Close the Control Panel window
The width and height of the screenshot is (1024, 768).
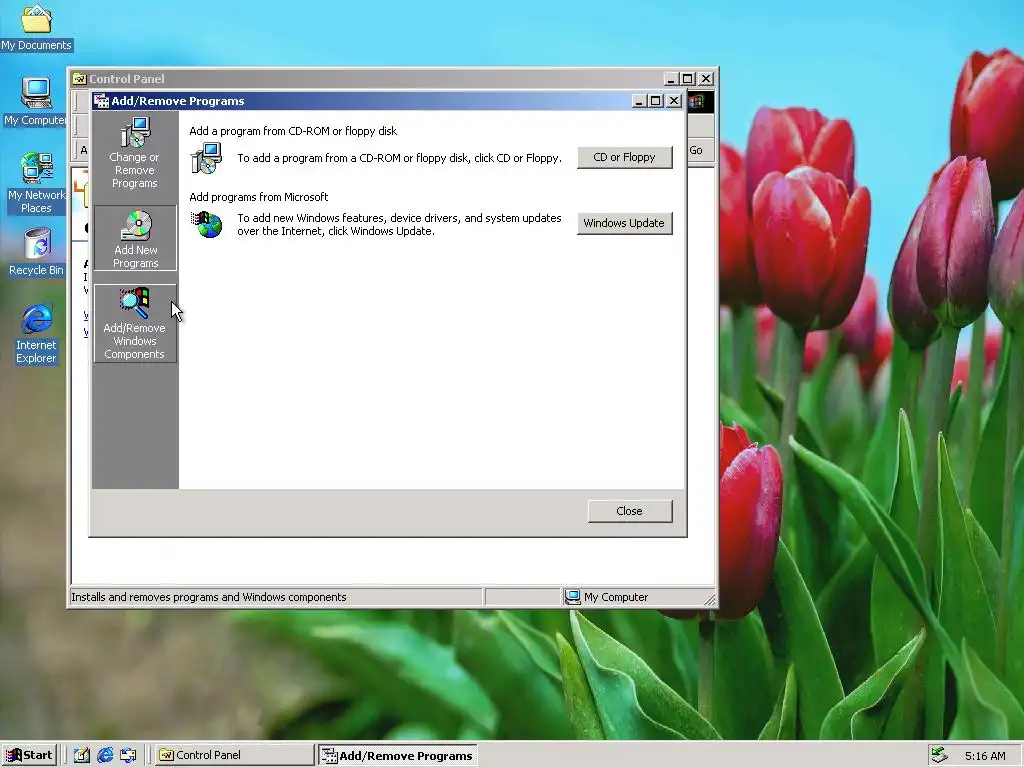click(706, 79)
